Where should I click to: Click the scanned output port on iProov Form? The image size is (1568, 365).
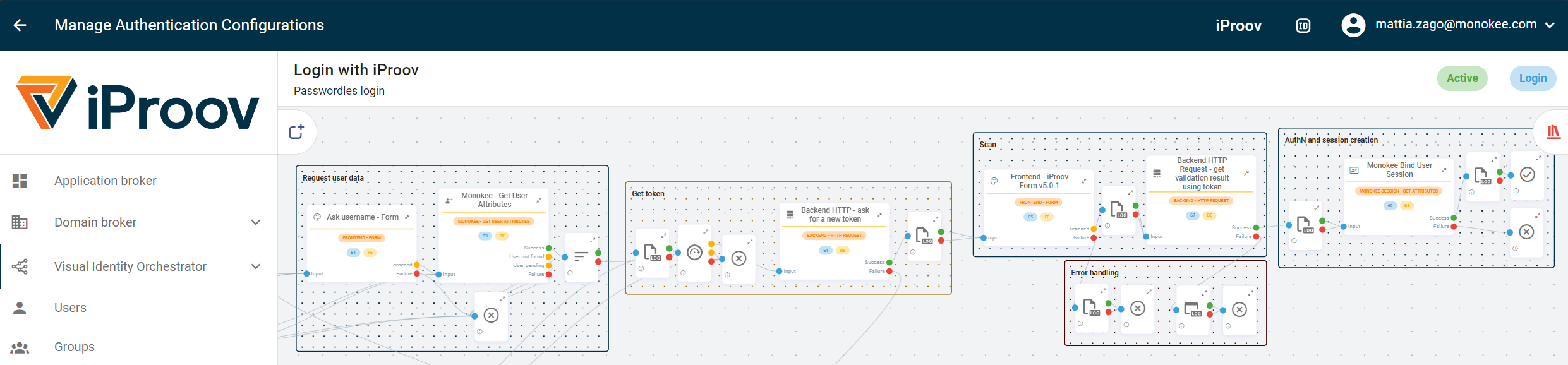pyautogui.click(x=1094, y=229)
